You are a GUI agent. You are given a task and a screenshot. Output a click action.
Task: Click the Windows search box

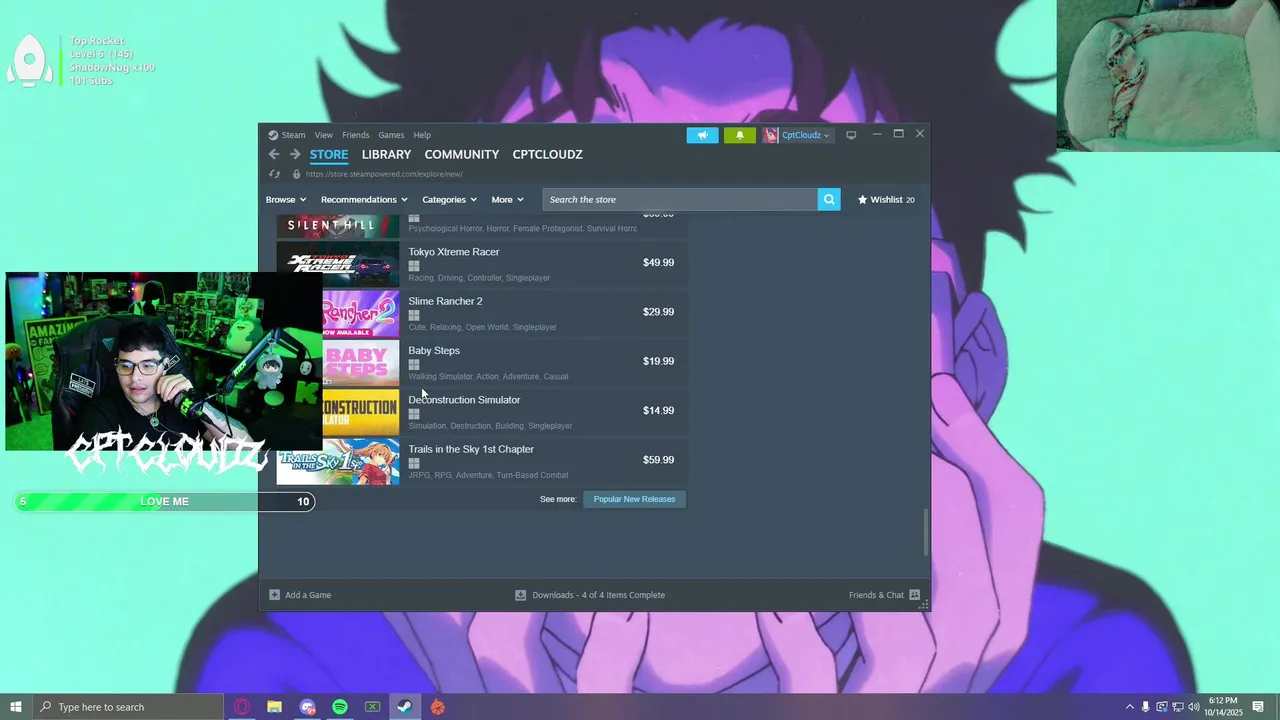(x=128, y=707)
